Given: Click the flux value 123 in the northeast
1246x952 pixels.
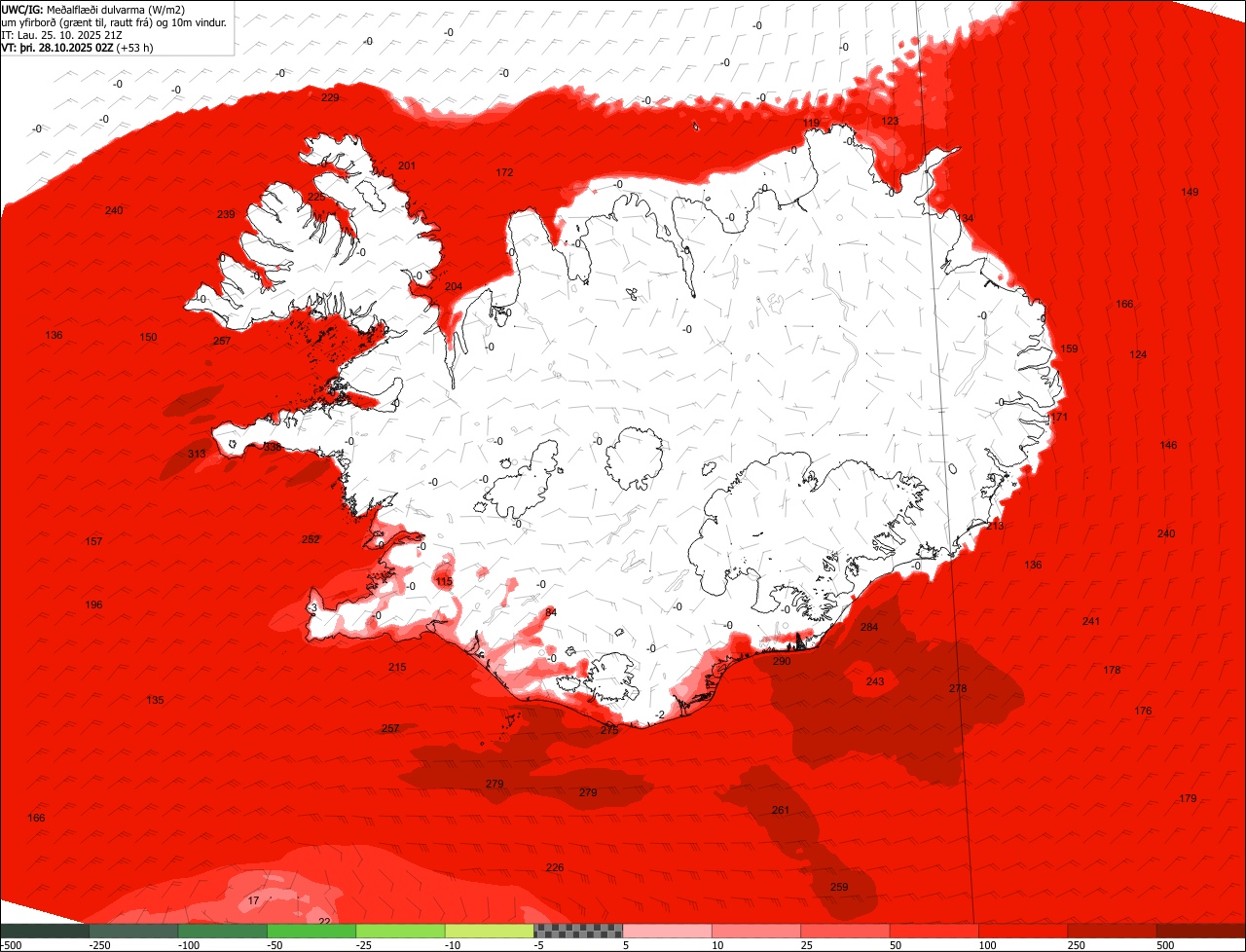Looking at the screenshot, I should [890, 121].
